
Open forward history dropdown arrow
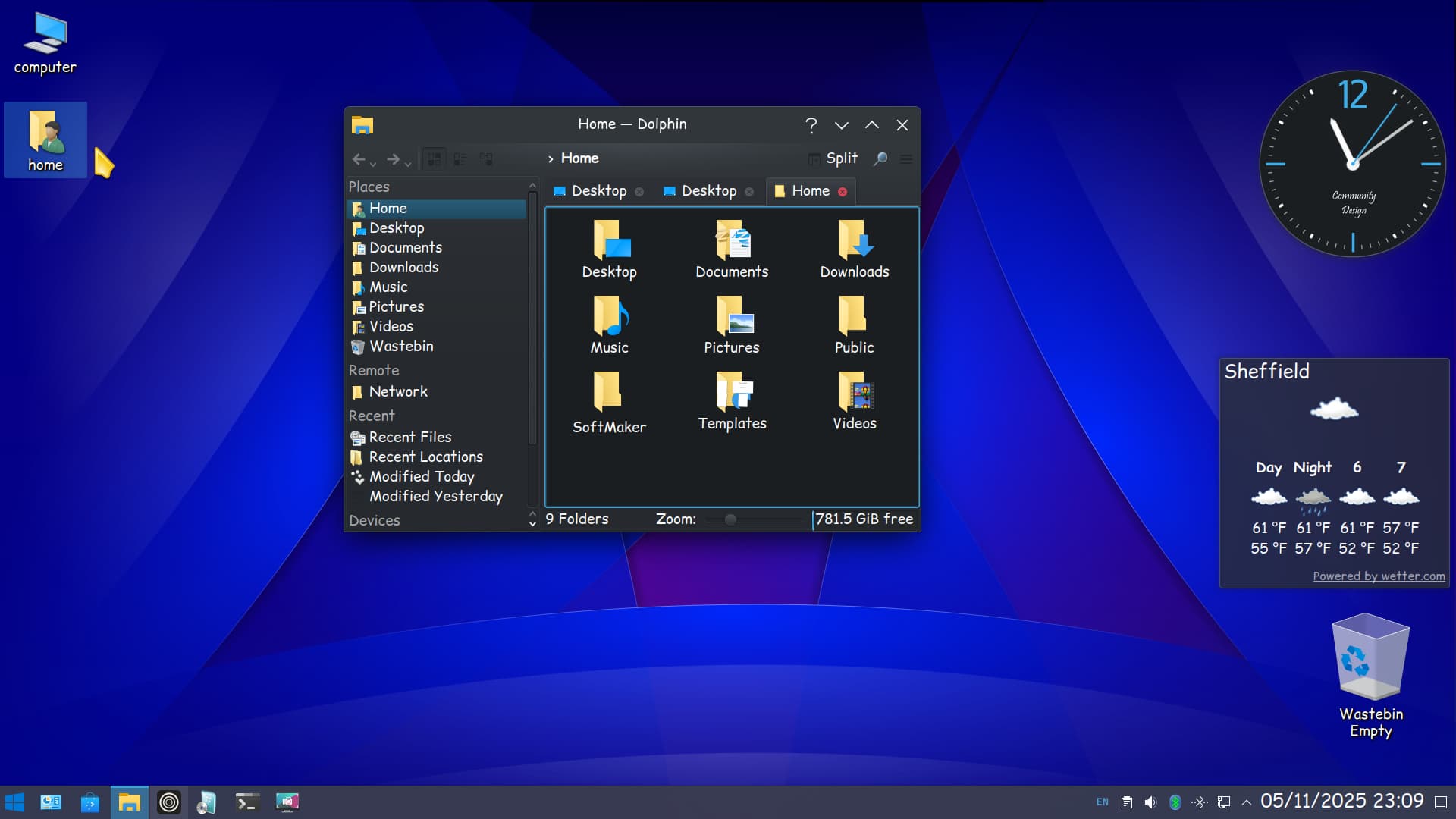coord(408,163)
